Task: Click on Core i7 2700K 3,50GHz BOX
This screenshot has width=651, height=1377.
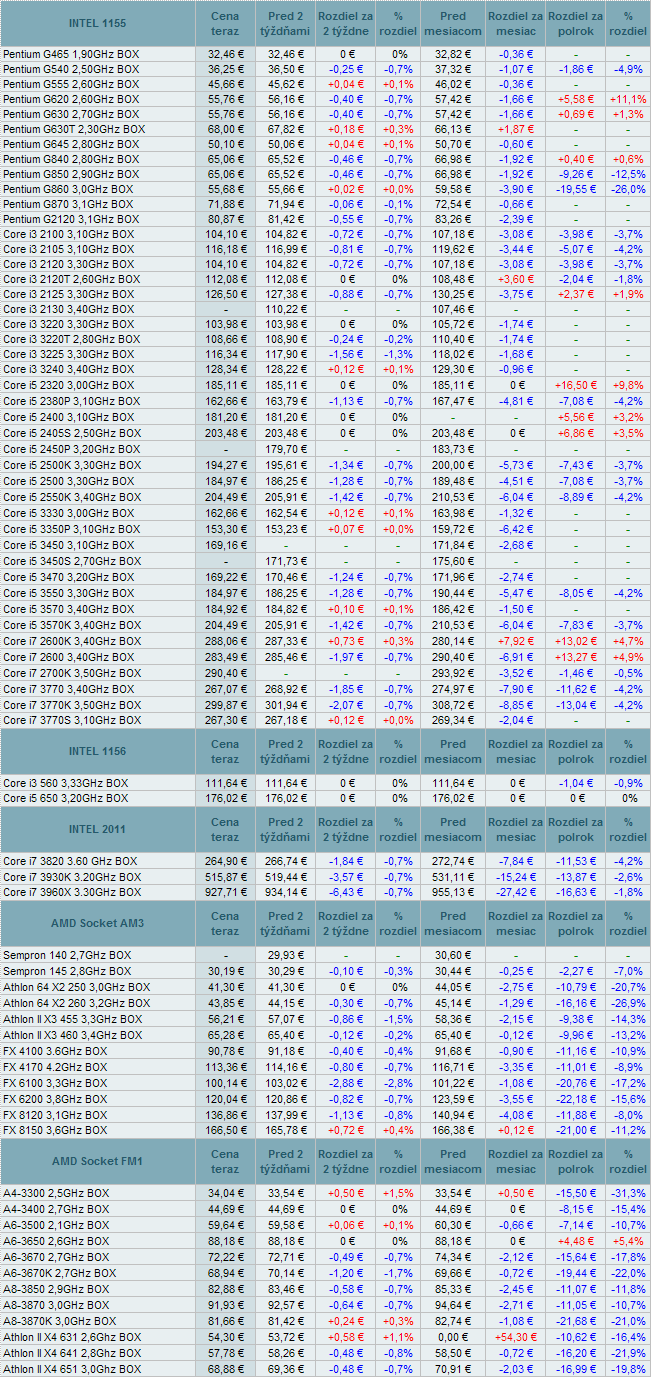Action: point(71,675)
